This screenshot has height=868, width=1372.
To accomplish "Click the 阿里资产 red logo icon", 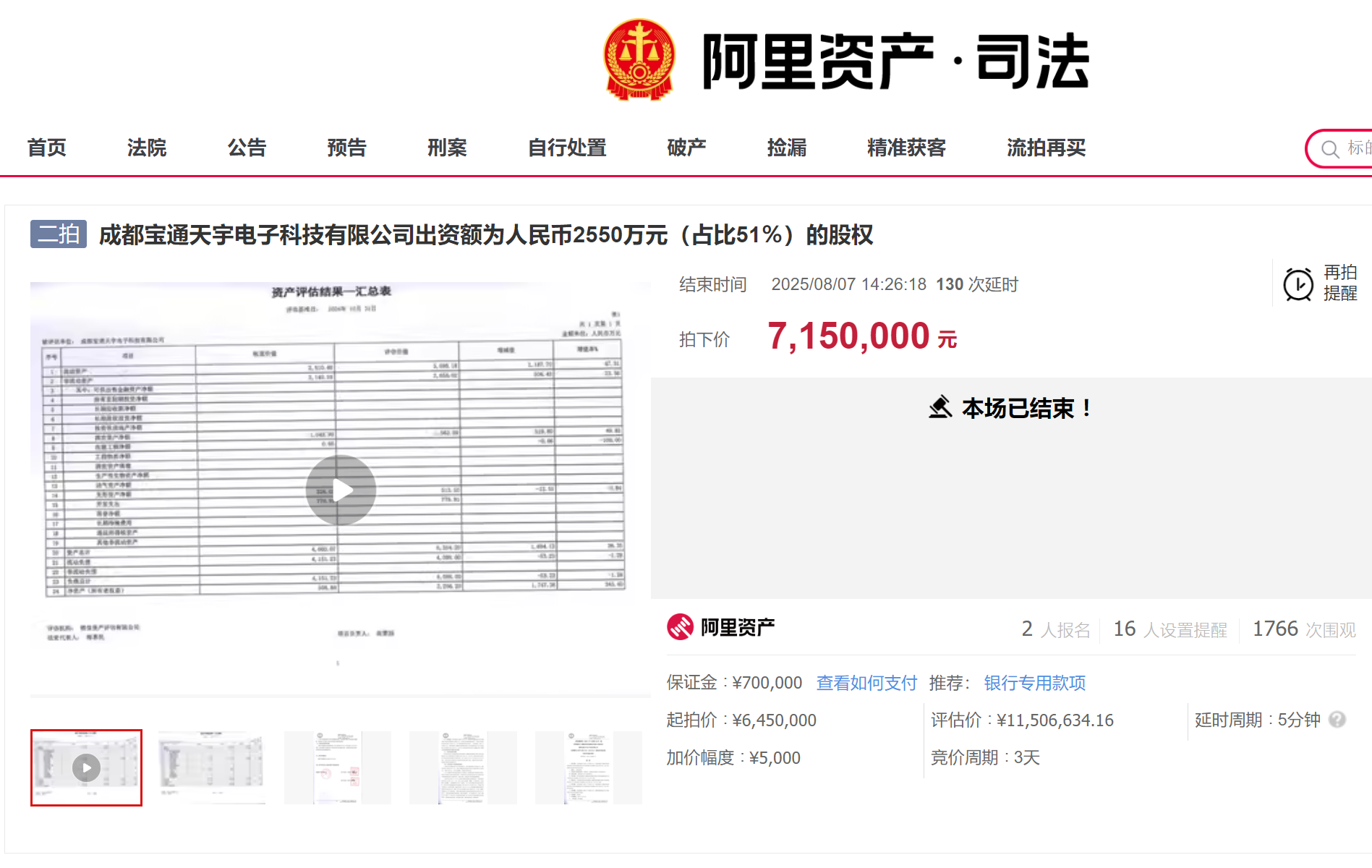I will tap(680, 627).
